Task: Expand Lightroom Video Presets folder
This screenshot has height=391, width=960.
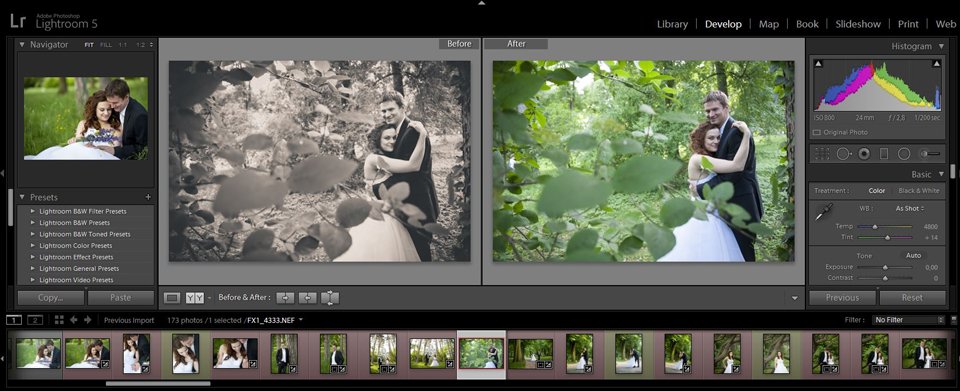Action: pos(33,280)
